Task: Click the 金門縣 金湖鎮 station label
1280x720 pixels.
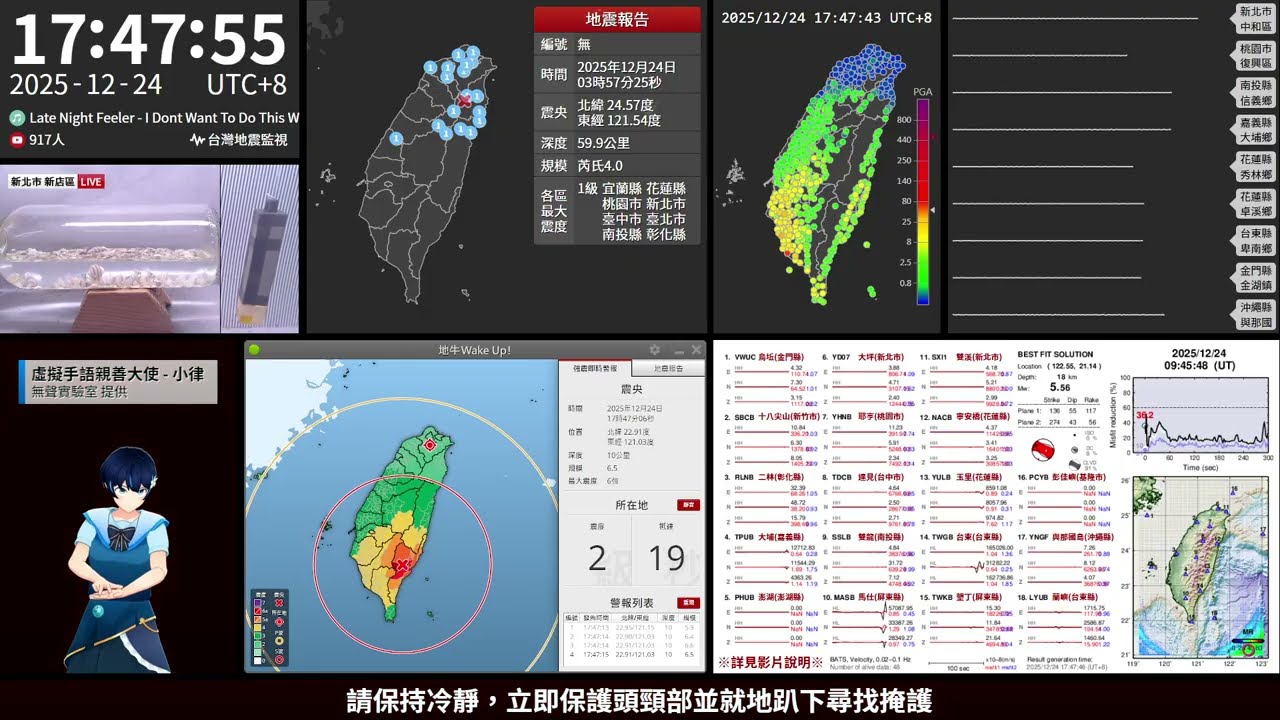Action: (1255, 278)
